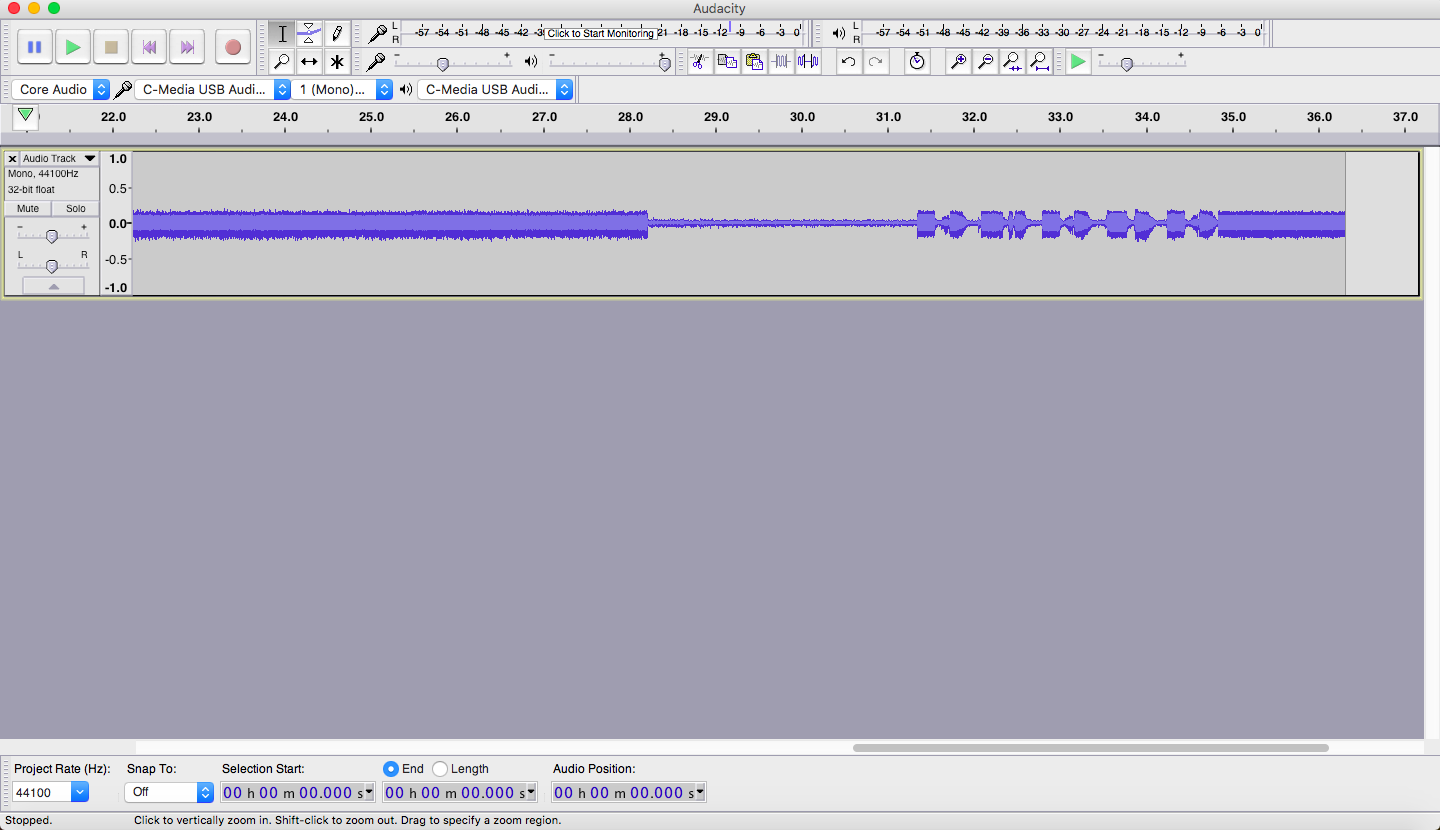Select the Draw (pencil) tool
Viewport: 1440px width, 830px height.
[337, 34]
